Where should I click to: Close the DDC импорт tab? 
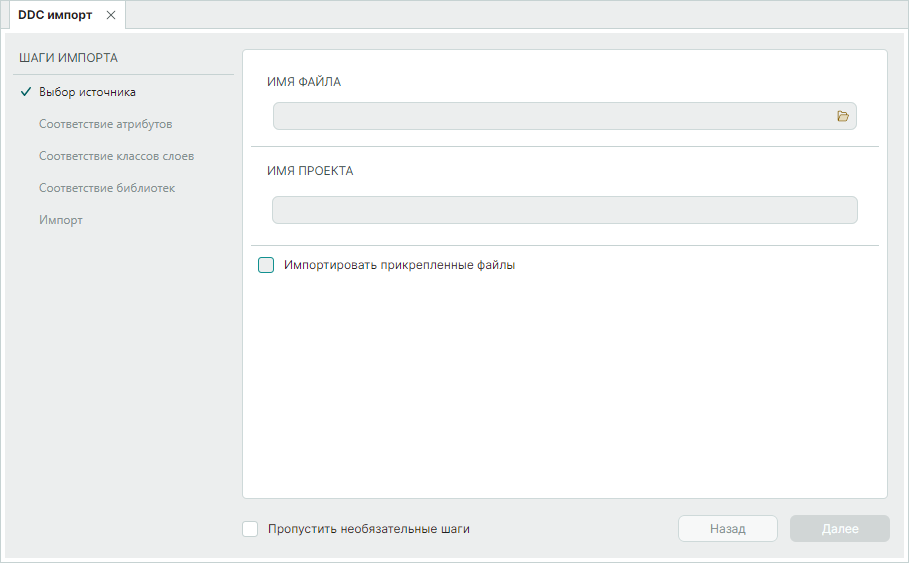click(111, 15)
